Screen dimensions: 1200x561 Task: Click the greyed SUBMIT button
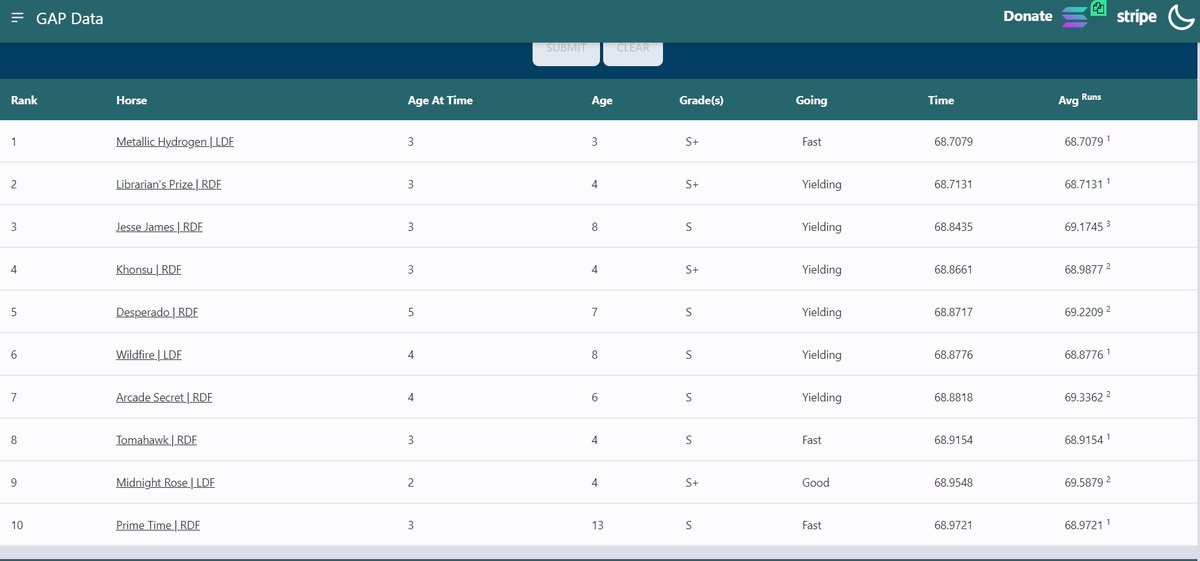click(x=566, y=49)
